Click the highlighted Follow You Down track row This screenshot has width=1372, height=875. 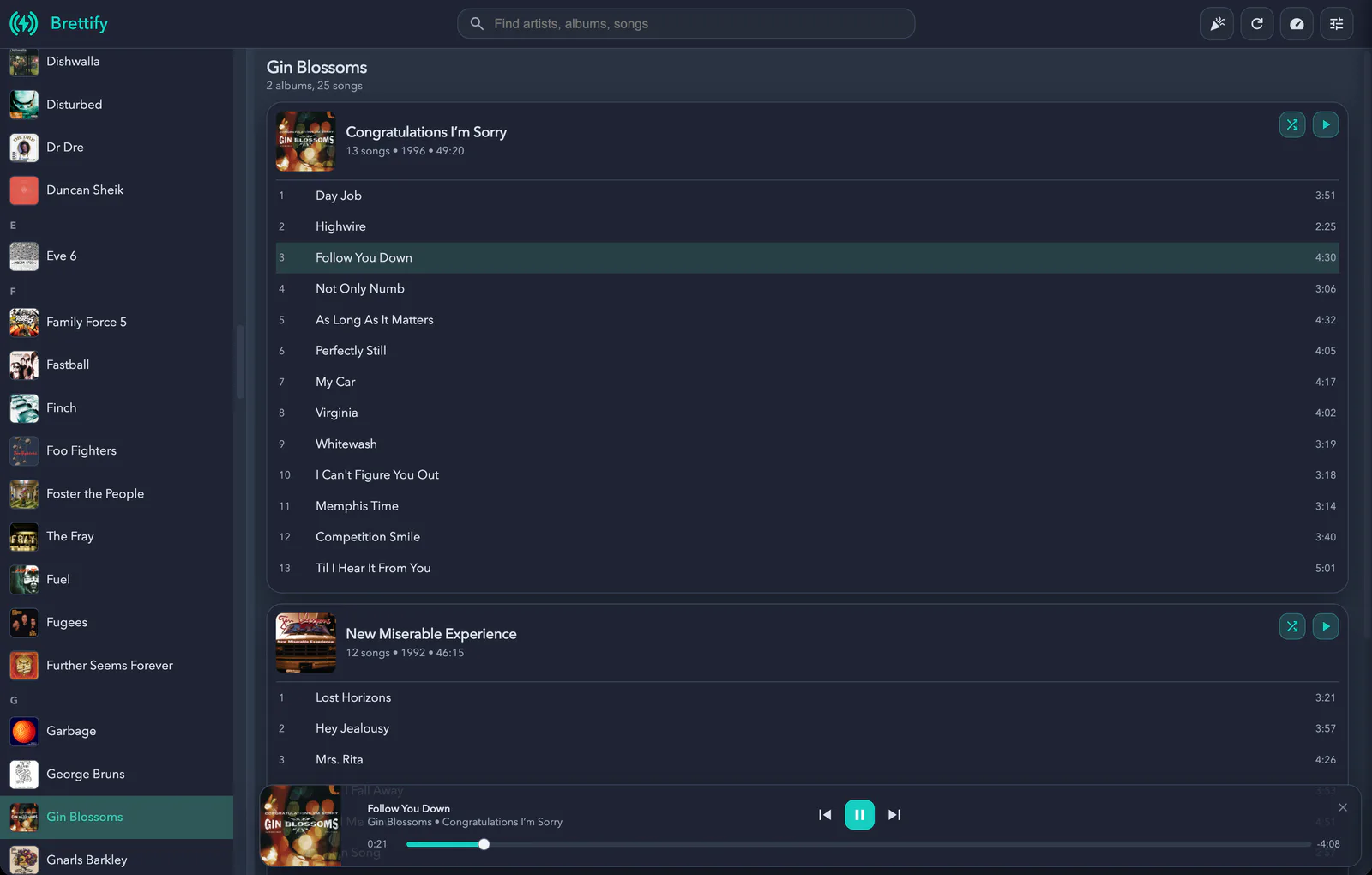pyautogui.click(x=807, y=257)
